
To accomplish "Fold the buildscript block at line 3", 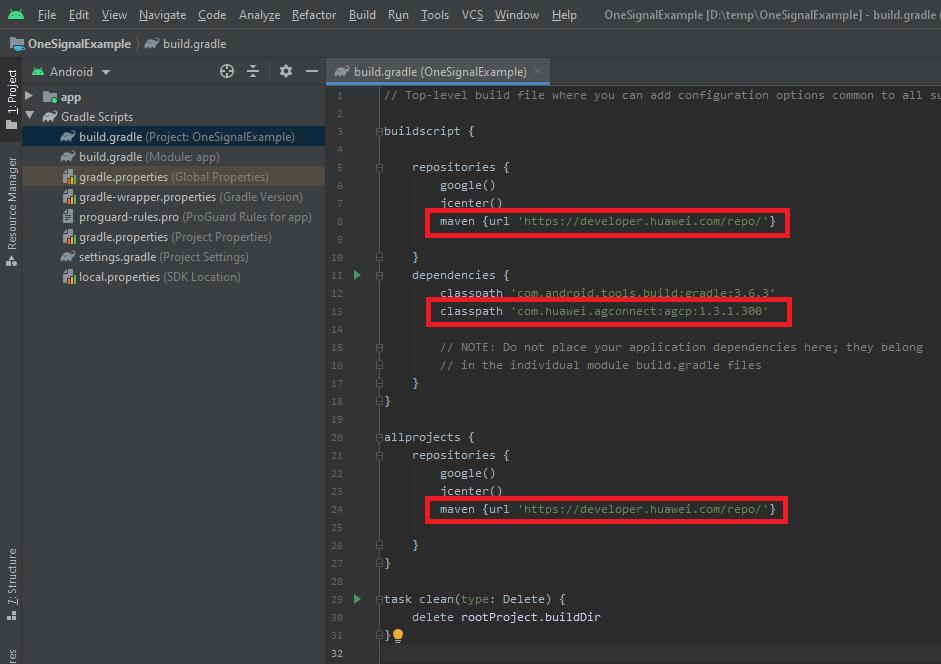I will click(x=380, y=132).
